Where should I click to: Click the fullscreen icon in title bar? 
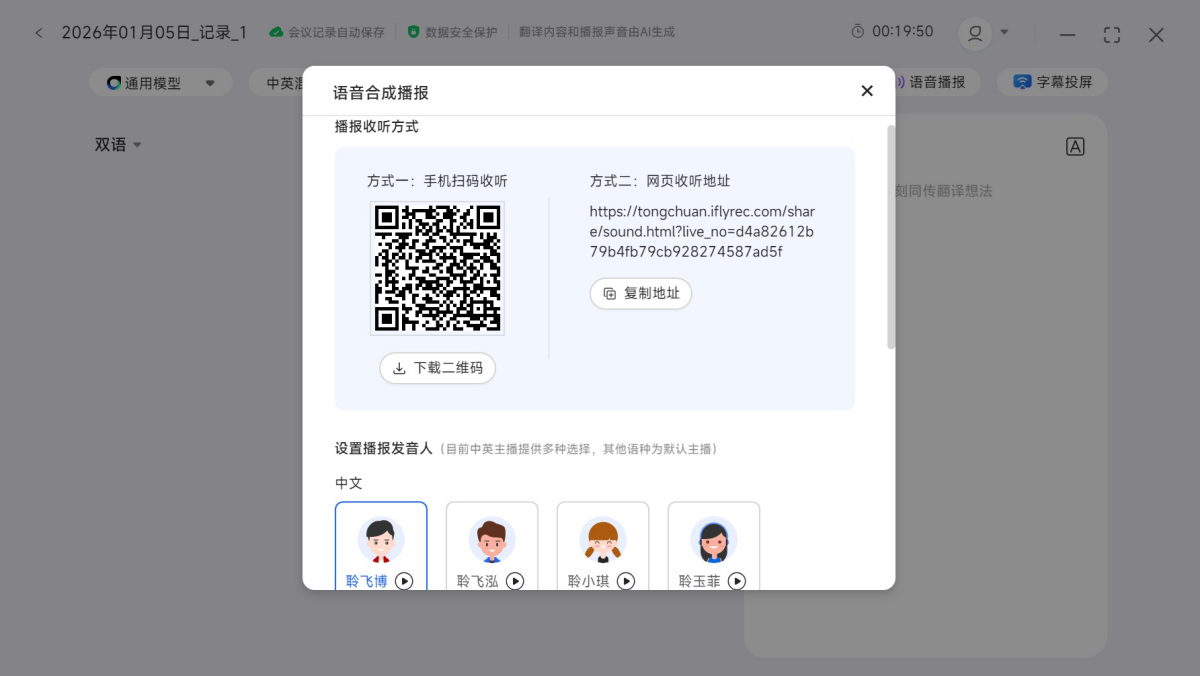1111,34
